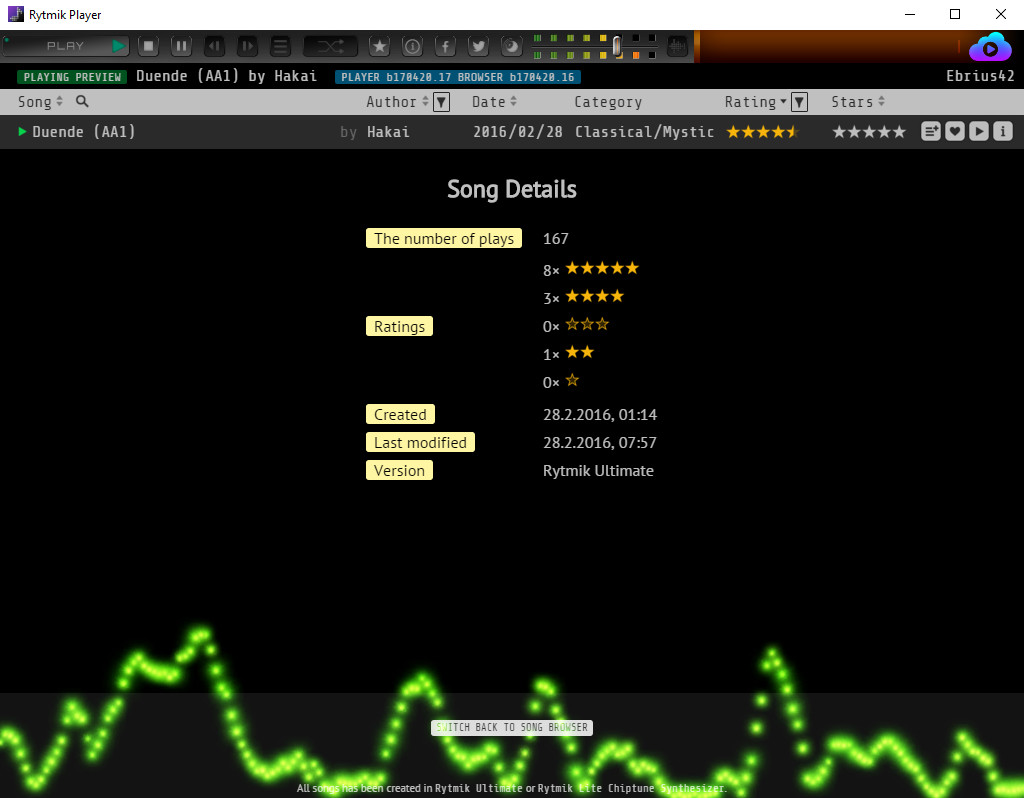Toggle the Author filter funnel icon
Screen dimensions: 1024x798
click(441, 101)
